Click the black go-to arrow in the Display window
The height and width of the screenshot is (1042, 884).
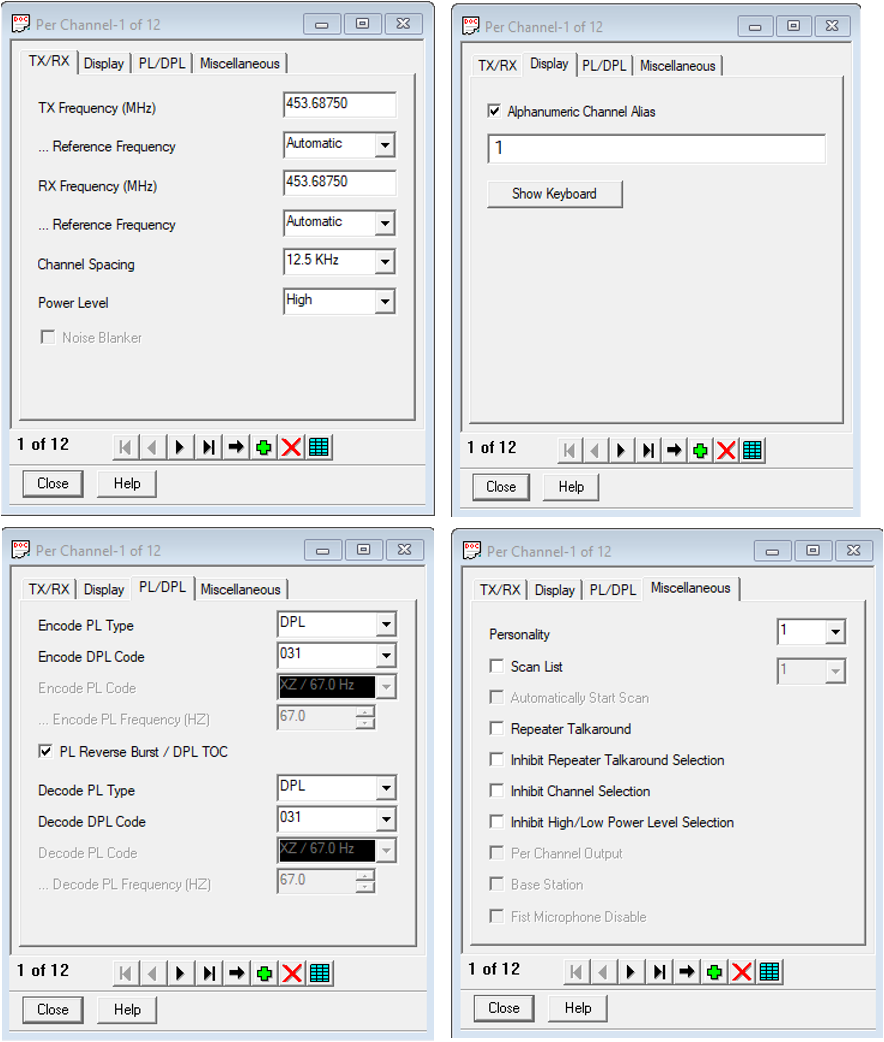pos(674,450)
